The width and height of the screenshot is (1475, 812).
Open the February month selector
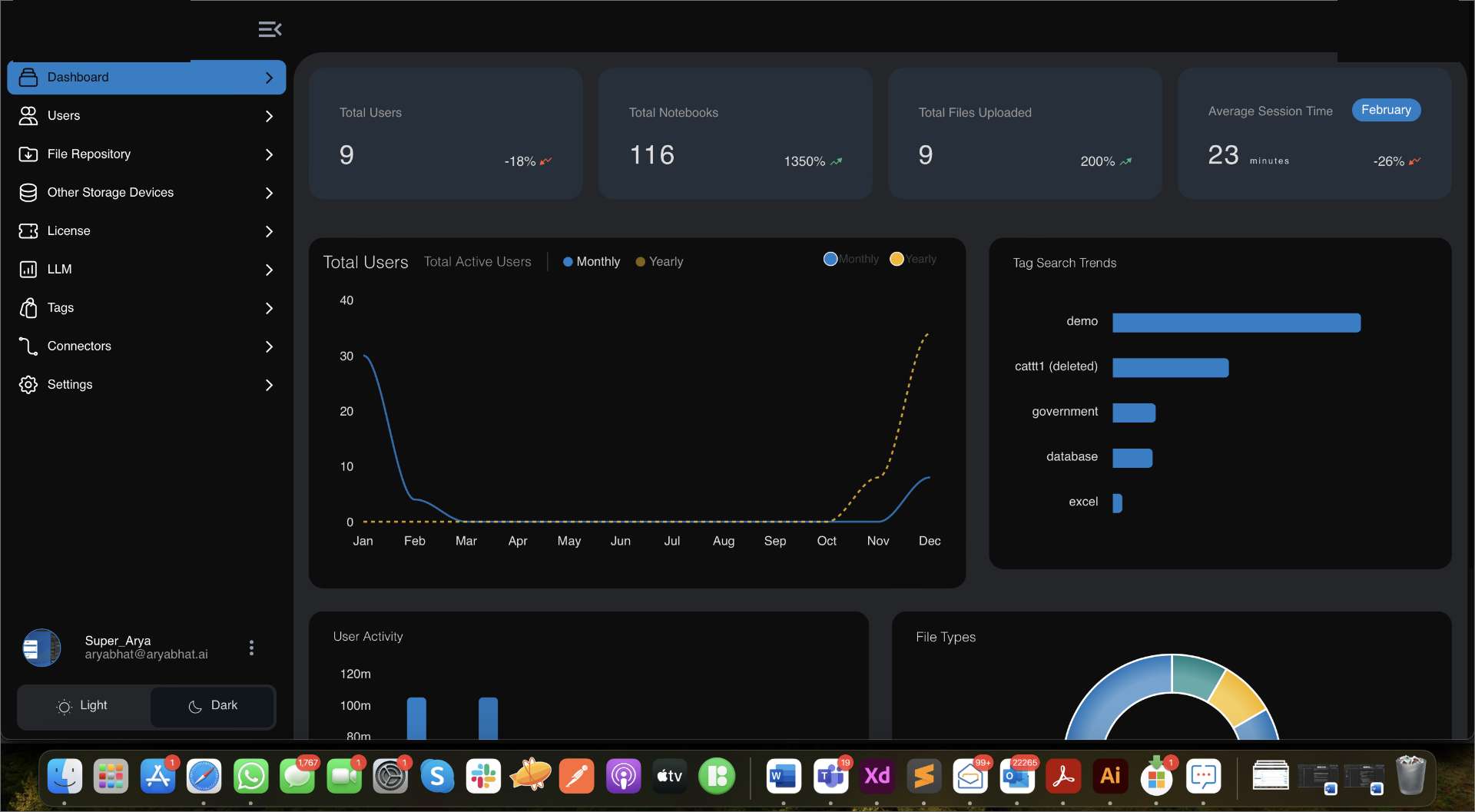click(x=1386, y=110)
